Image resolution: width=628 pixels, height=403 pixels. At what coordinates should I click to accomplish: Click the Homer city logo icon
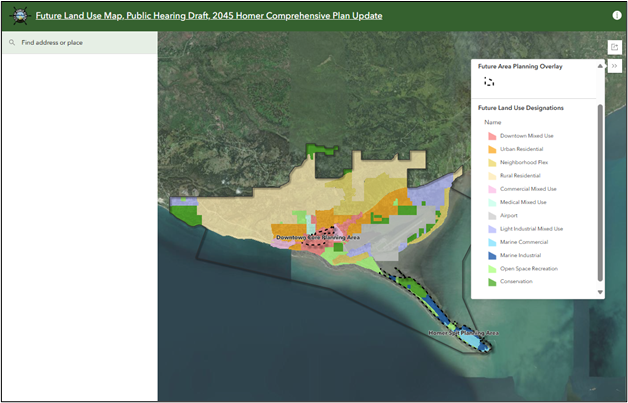[18, 16]
